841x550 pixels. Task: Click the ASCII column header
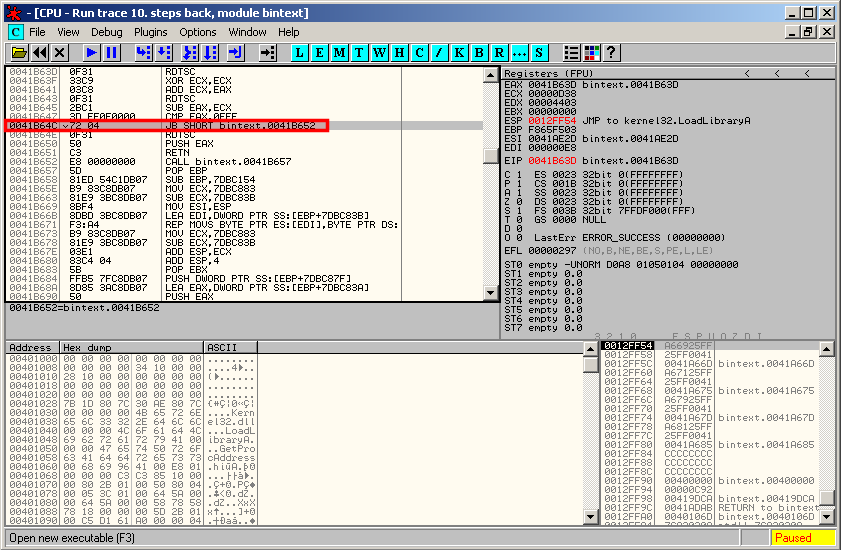point(230,347)
